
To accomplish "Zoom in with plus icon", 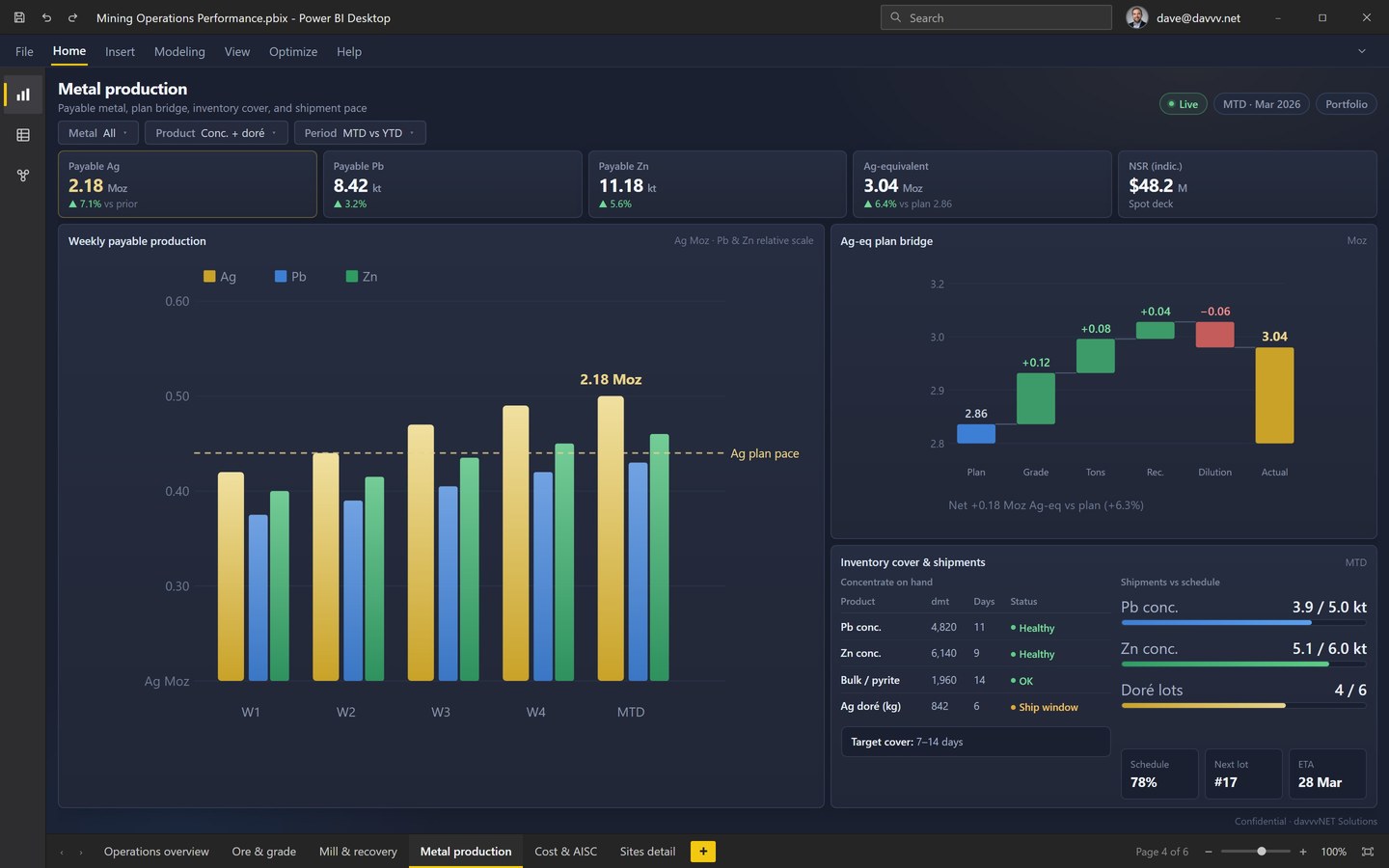I will (1303, 852).
